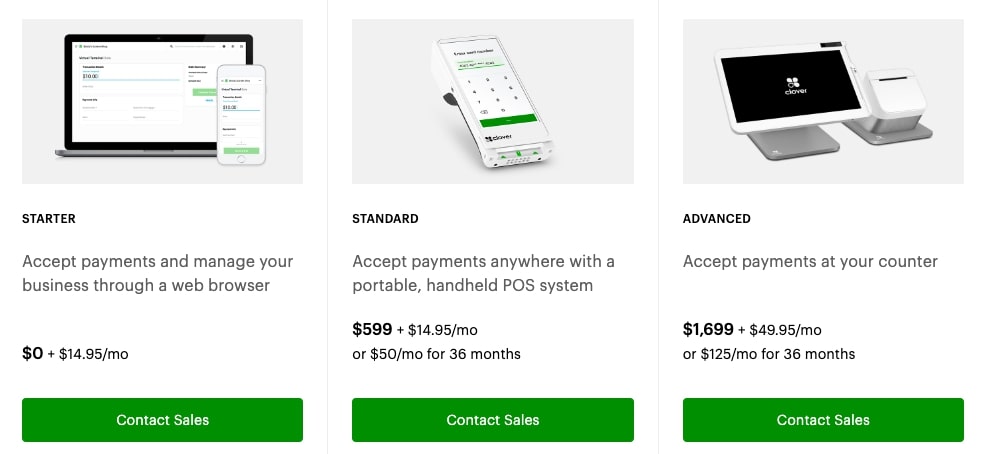The height and width of the screenshot is (454, 986).
Task: Open the Starter laptop and phone product image
Action: 162,101
